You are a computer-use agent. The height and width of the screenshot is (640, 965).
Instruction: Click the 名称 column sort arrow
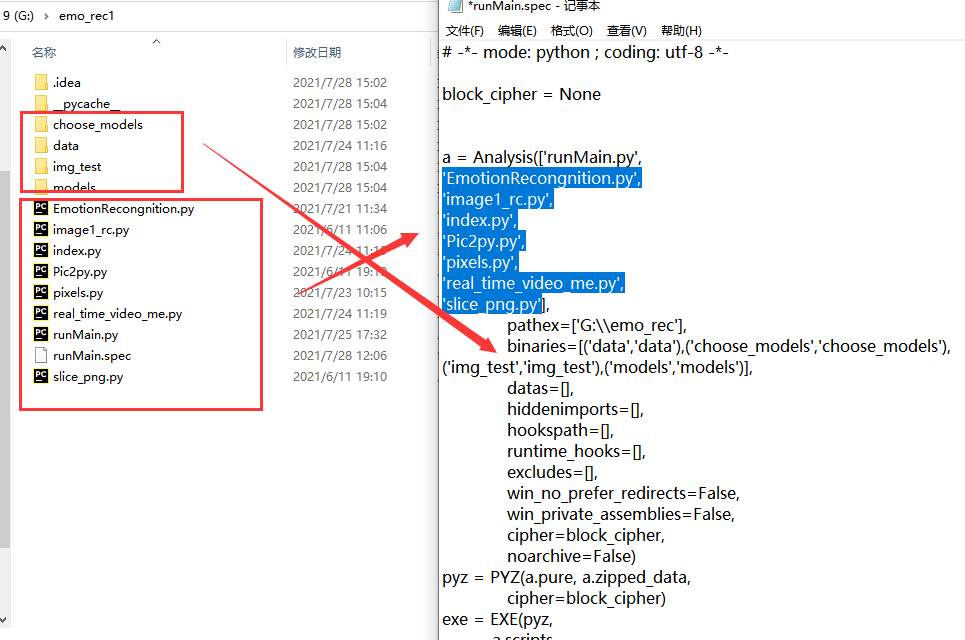(x=156, y=40)
